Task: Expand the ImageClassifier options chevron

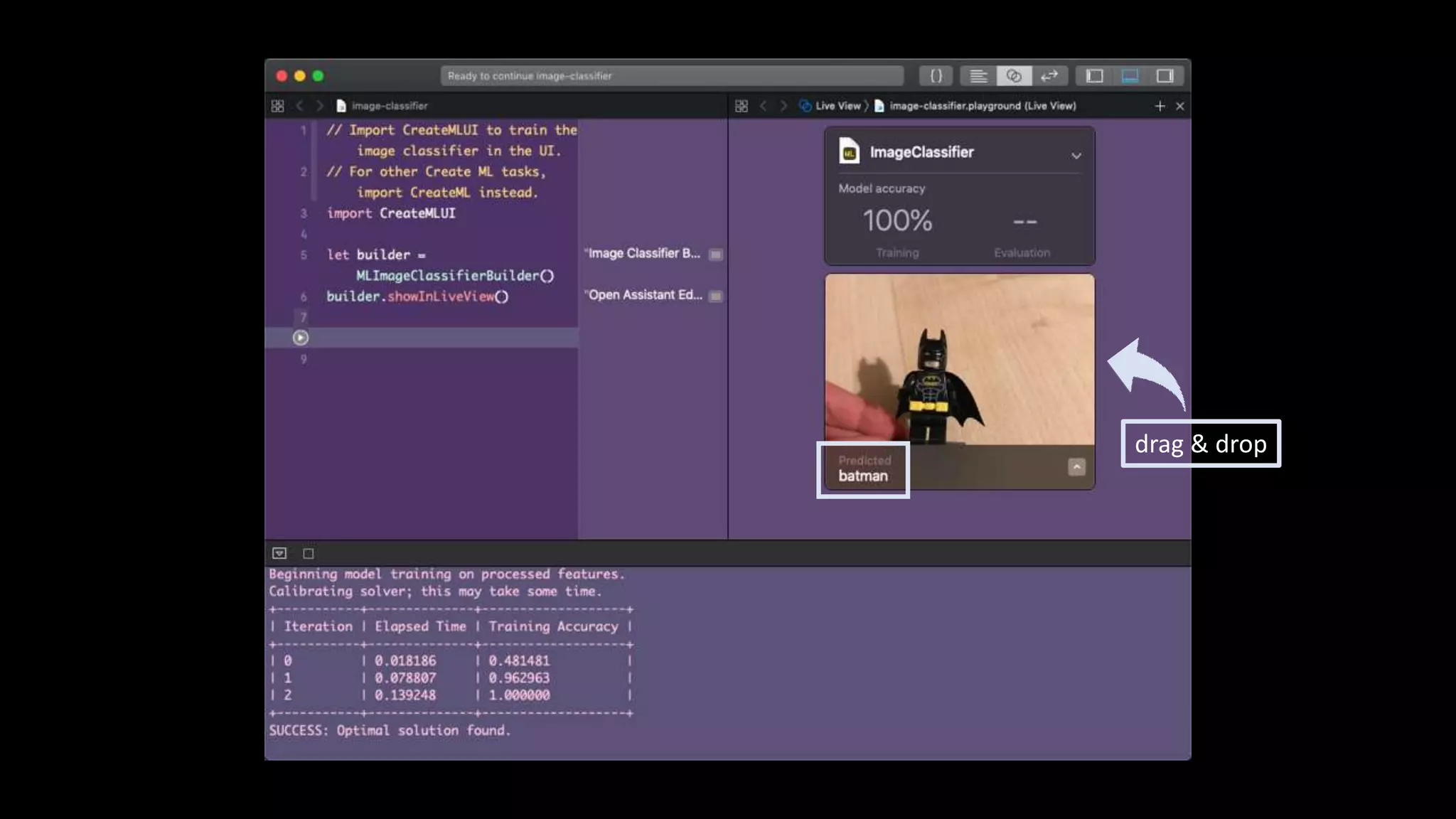Action: tap(1076, 156)
